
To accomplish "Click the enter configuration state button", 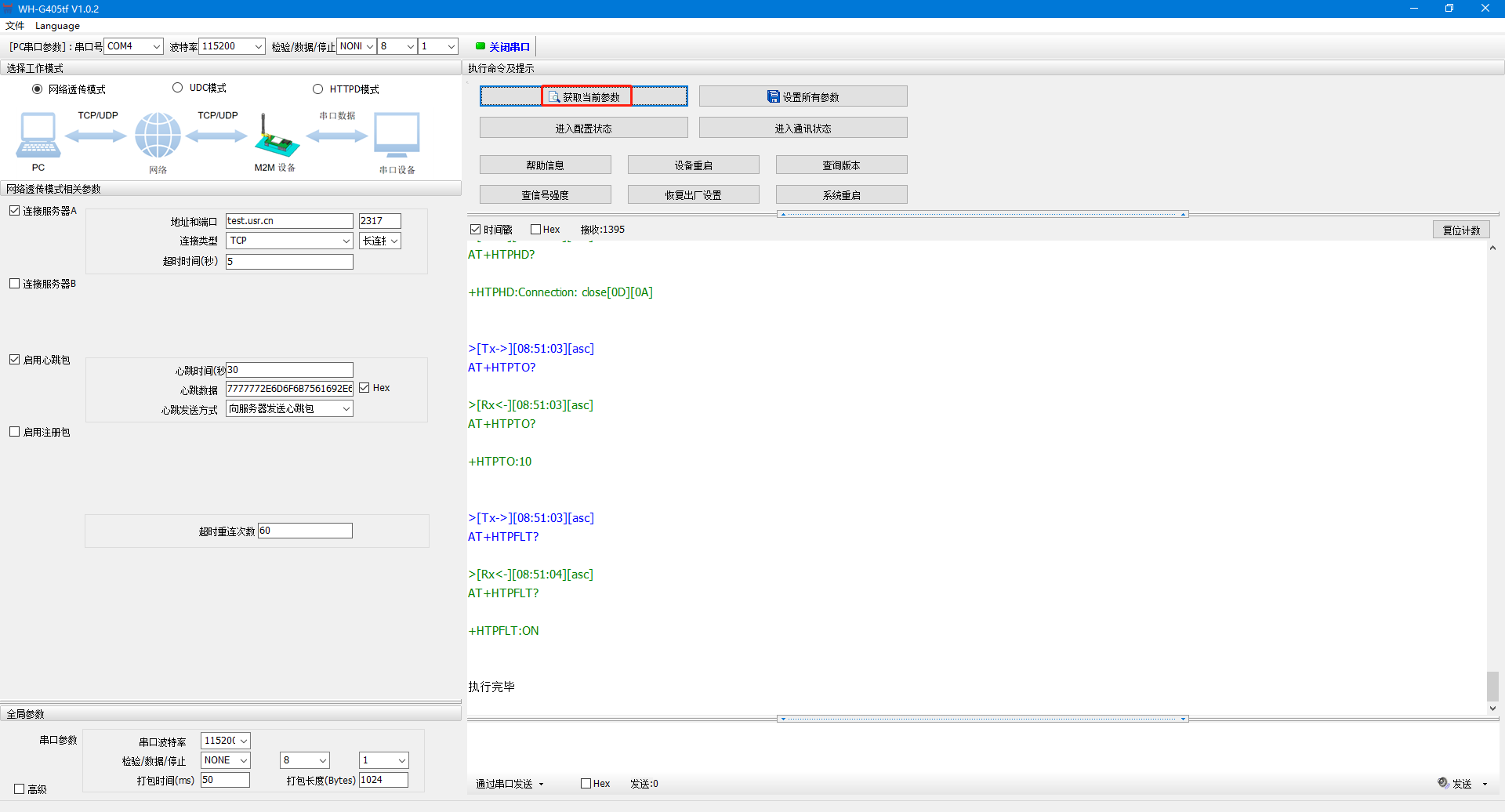I will (583, 128).
